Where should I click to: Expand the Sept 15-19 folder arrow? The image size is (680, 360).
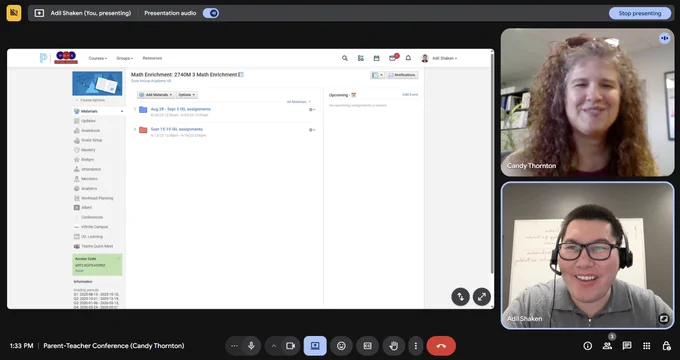[135, 129]
